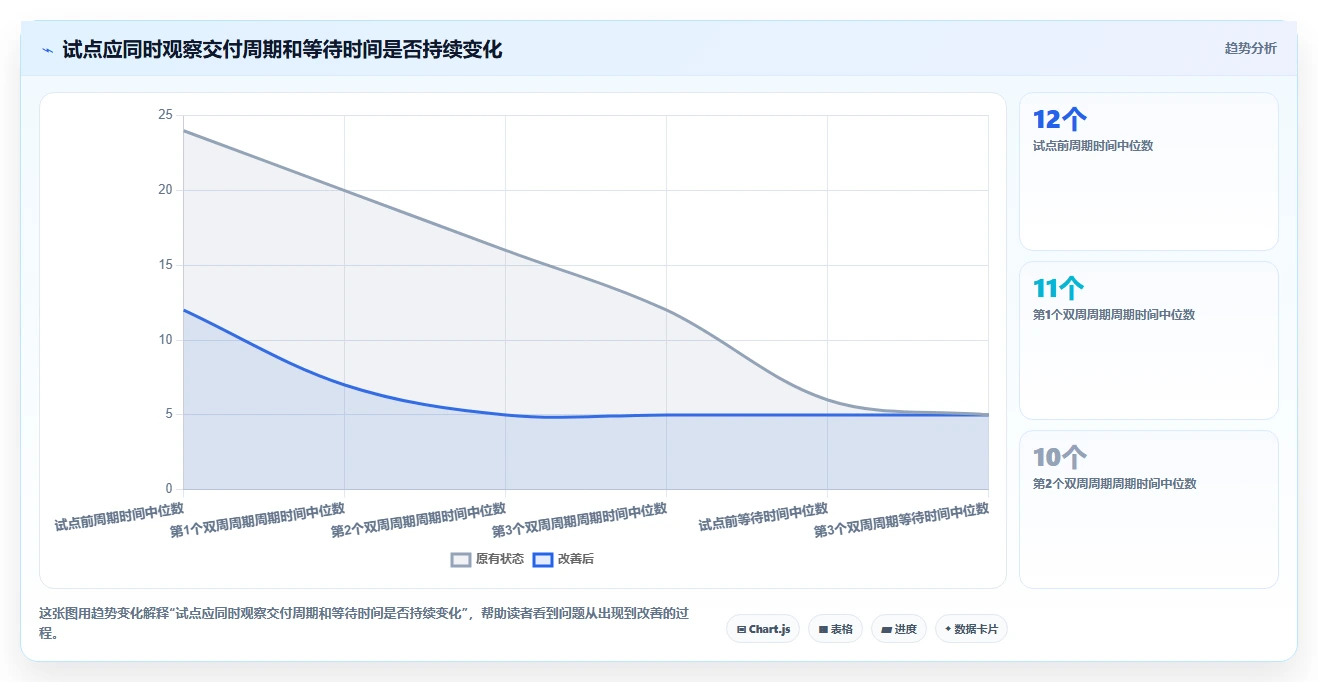Click the 进度 tag

(899, 629)
